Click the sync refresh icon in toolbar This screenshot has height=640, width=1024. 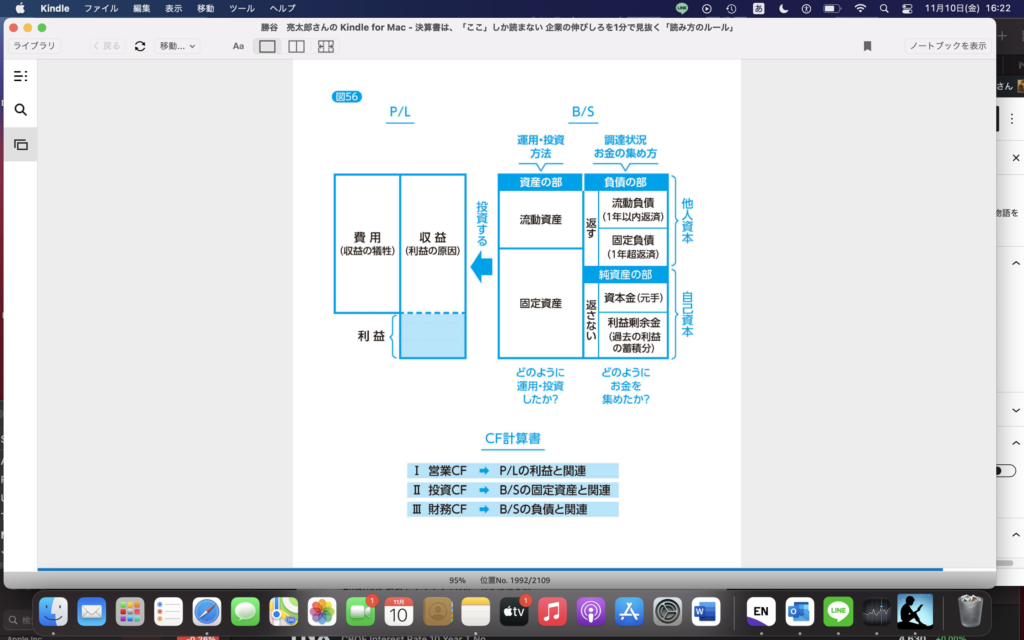(x=140, y=46)
